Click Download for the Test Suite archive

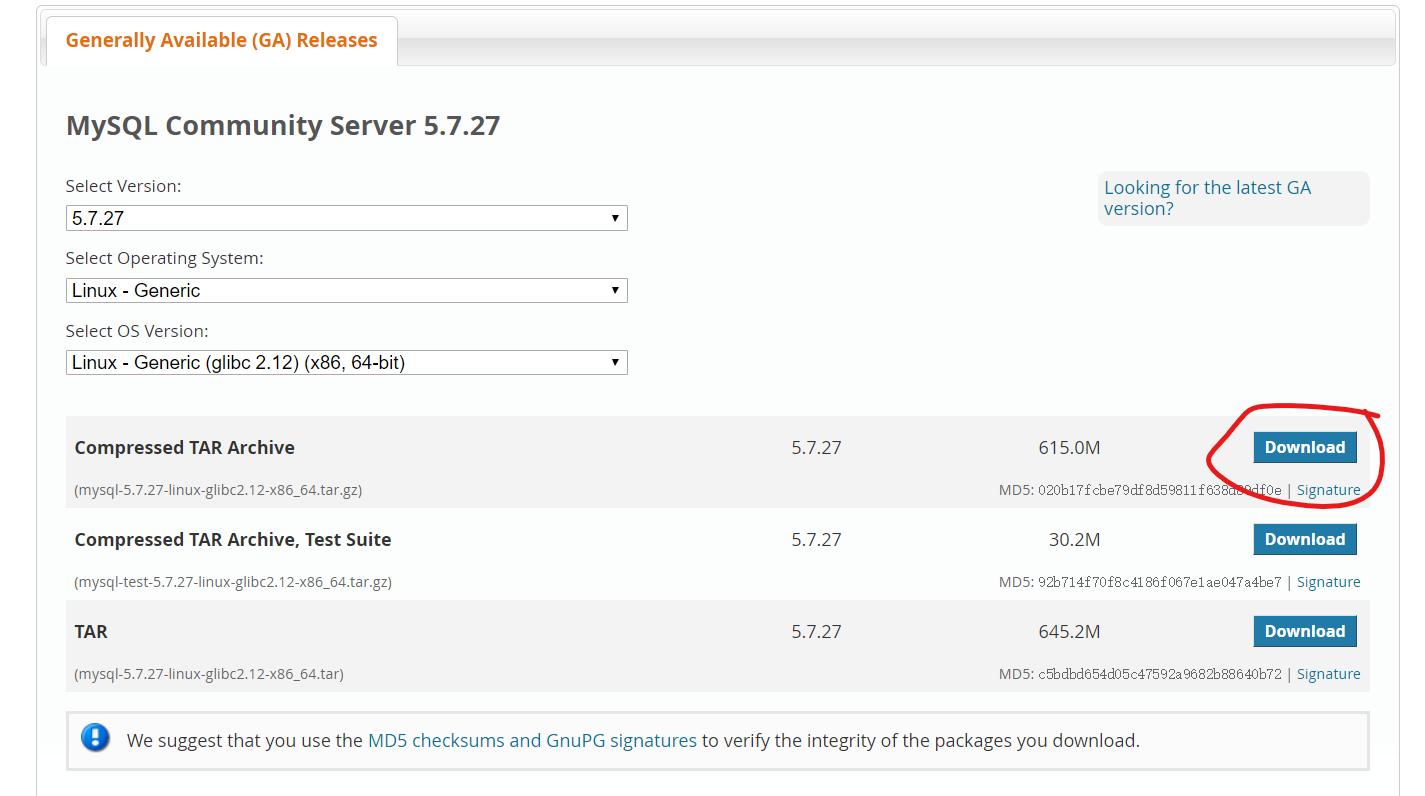1304,540
